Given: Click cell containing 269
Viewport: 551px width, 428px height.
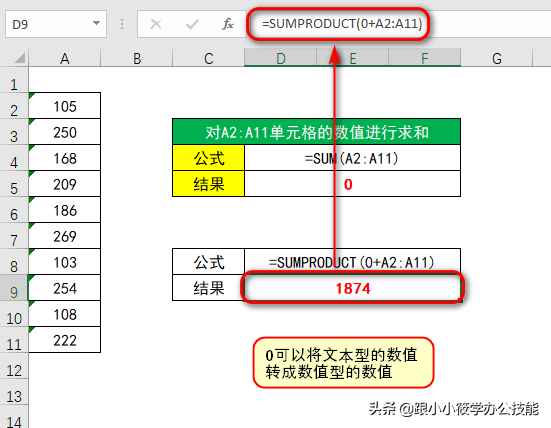Looking at the screenshot, I should point(65,236).
